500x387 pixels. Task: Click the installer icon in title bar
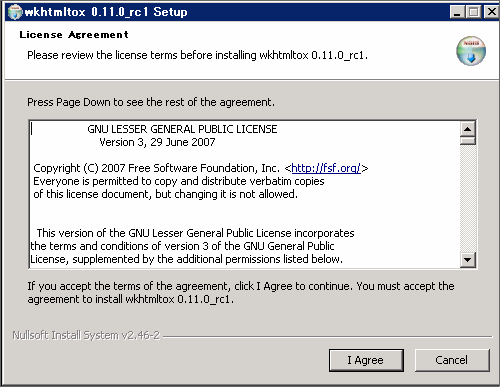click(15, 12)
